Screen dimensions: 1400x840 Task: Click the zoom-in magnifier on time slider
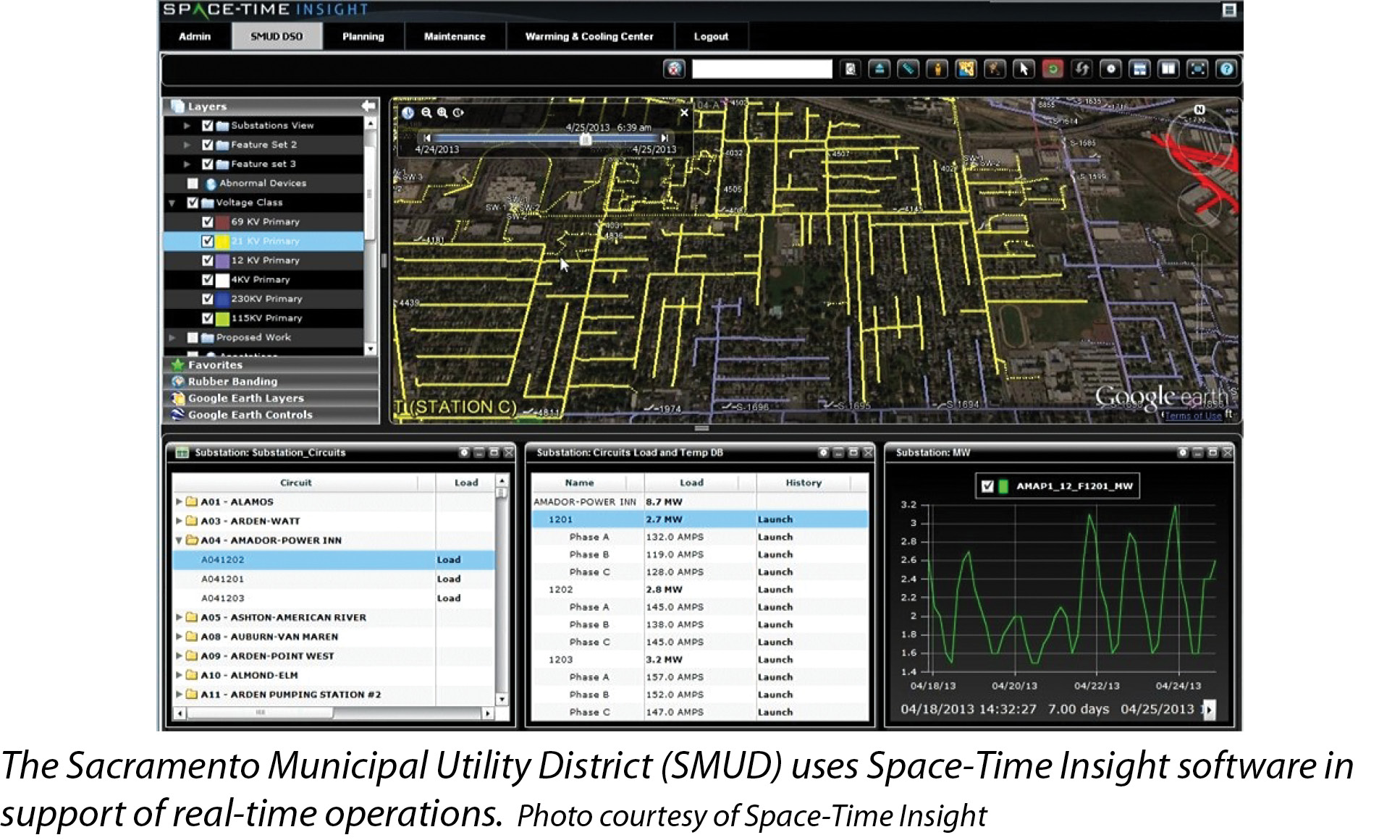pyautogui.click(x=442, y=113)
